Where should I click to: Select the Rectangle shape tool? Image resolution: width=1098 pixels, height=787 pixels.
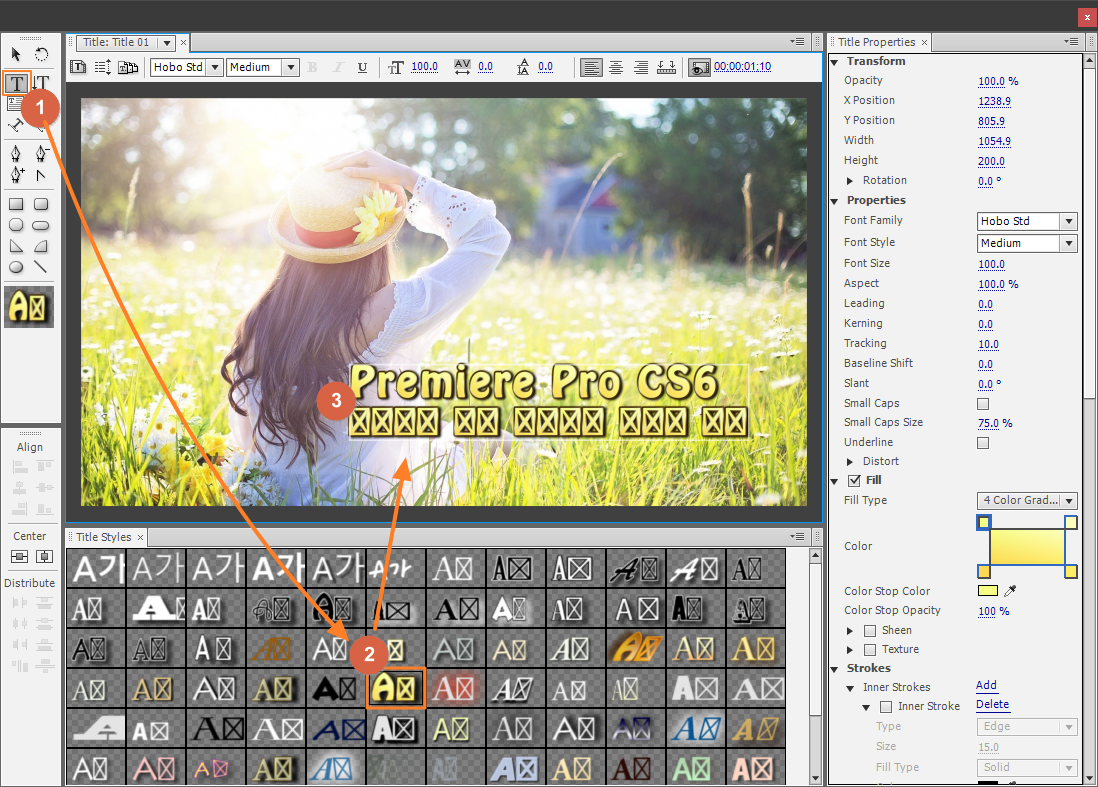click(x=16, y=204)
